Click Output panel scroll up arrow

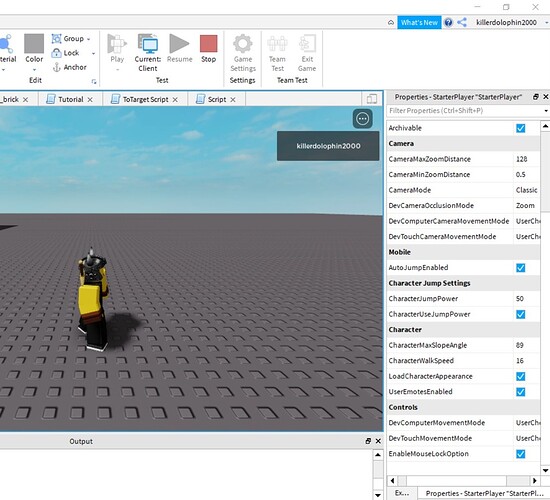tap(378, 455)
